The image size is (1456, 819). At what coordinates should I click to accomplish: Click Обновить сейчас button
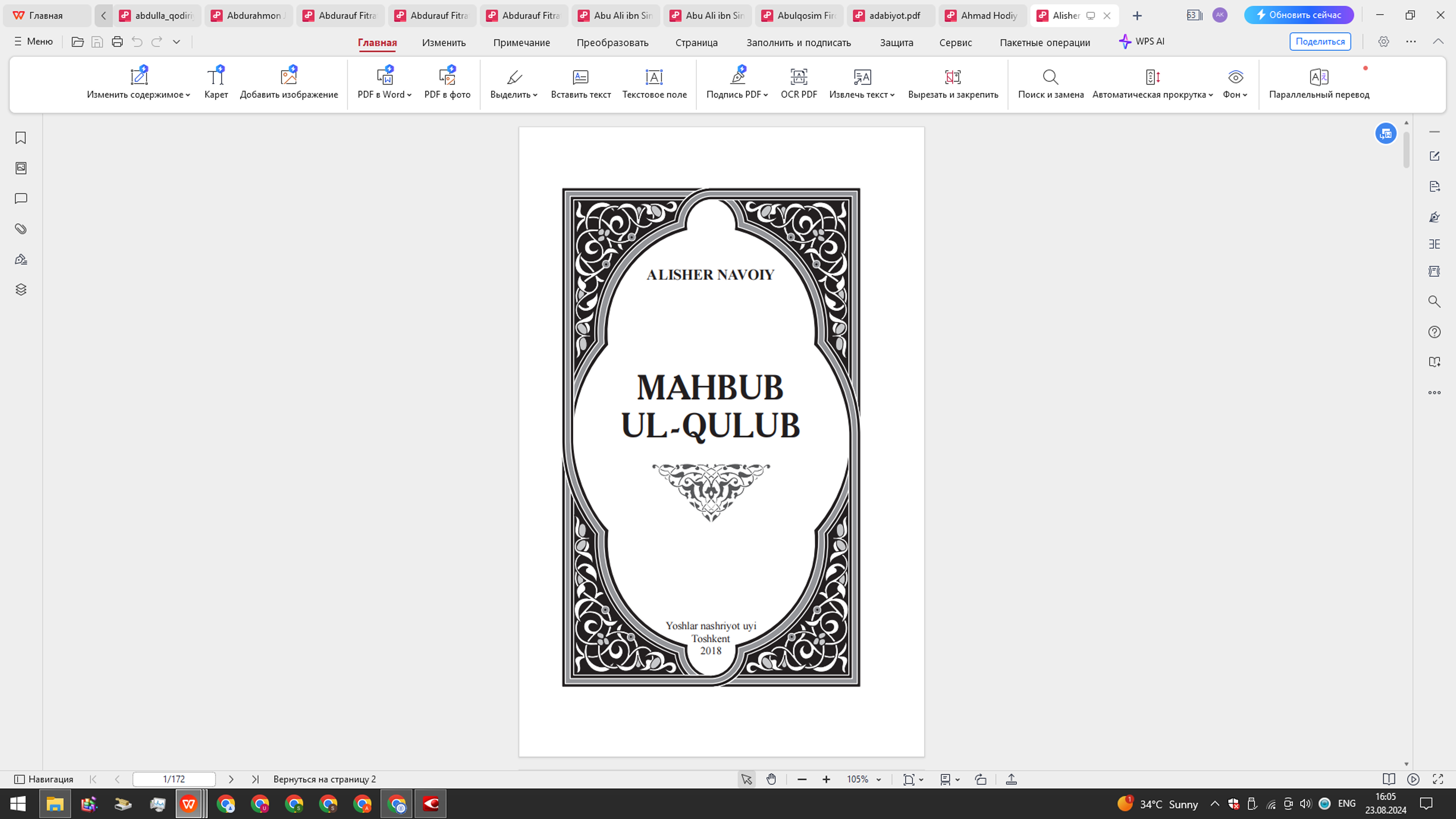[1299, 15]
